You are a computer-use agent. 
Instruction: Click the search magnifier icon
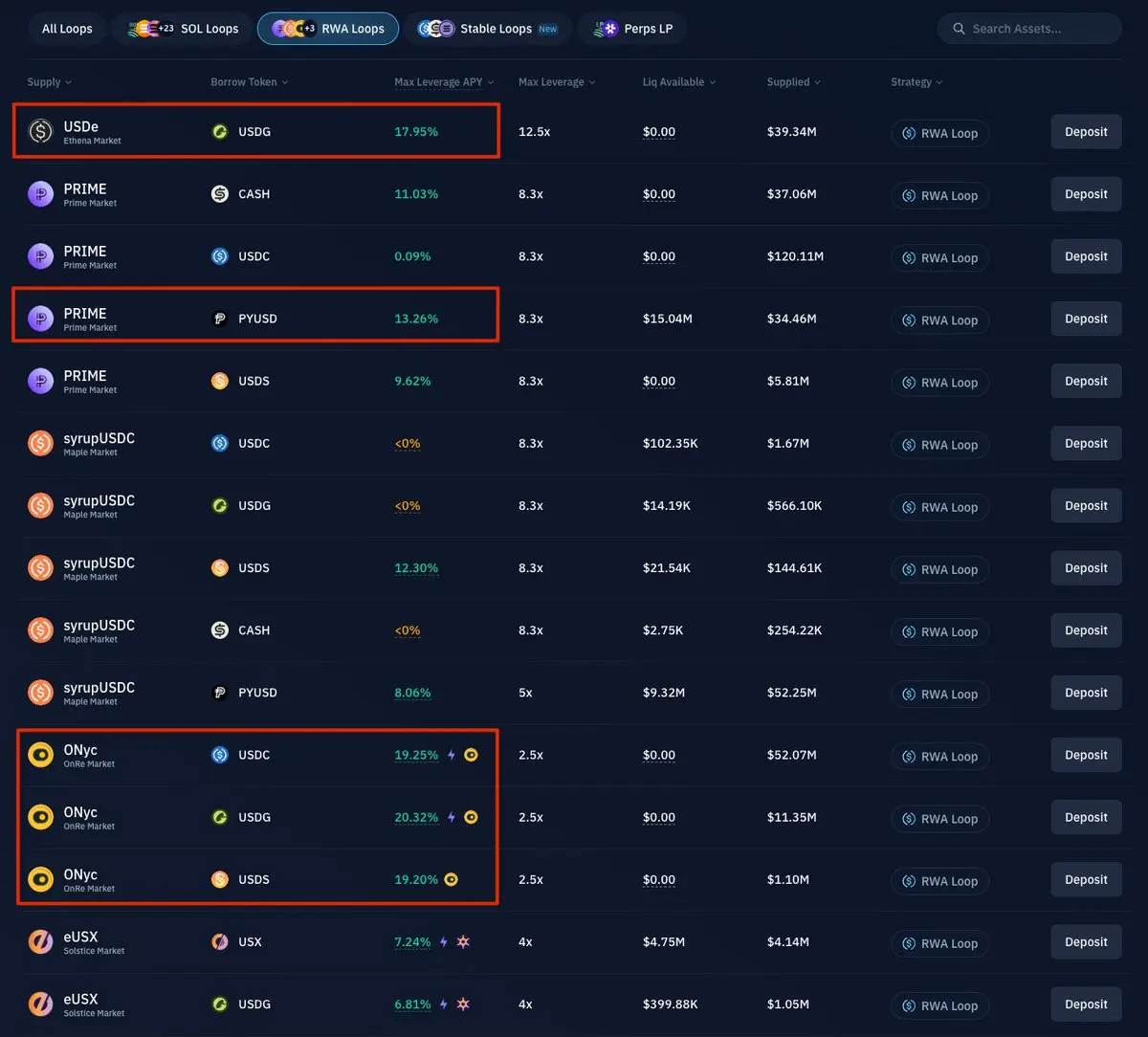tap(959, 29)
